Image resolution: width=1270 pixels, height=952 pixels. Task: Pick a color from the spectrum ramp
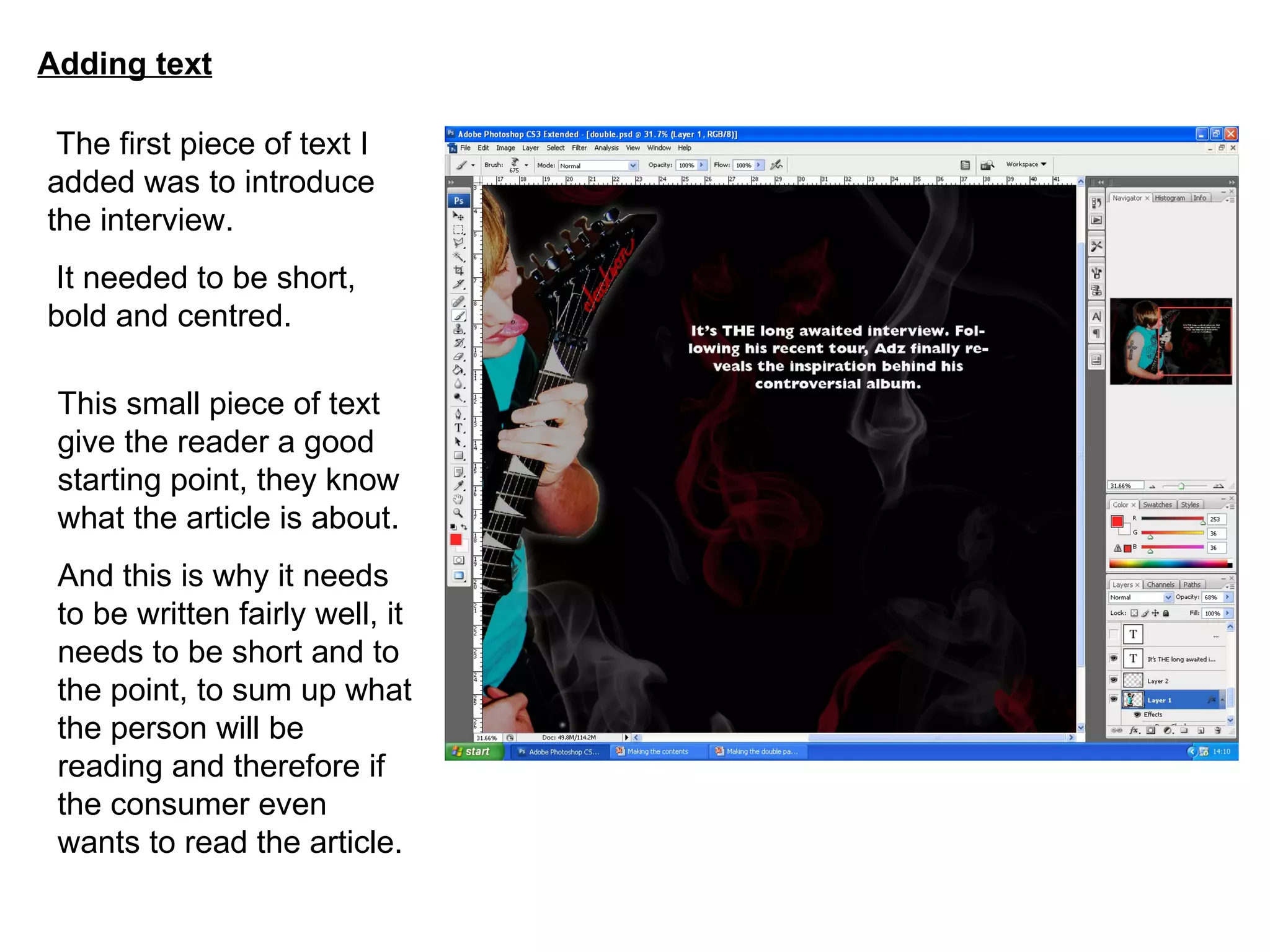tap(1170, 563)
